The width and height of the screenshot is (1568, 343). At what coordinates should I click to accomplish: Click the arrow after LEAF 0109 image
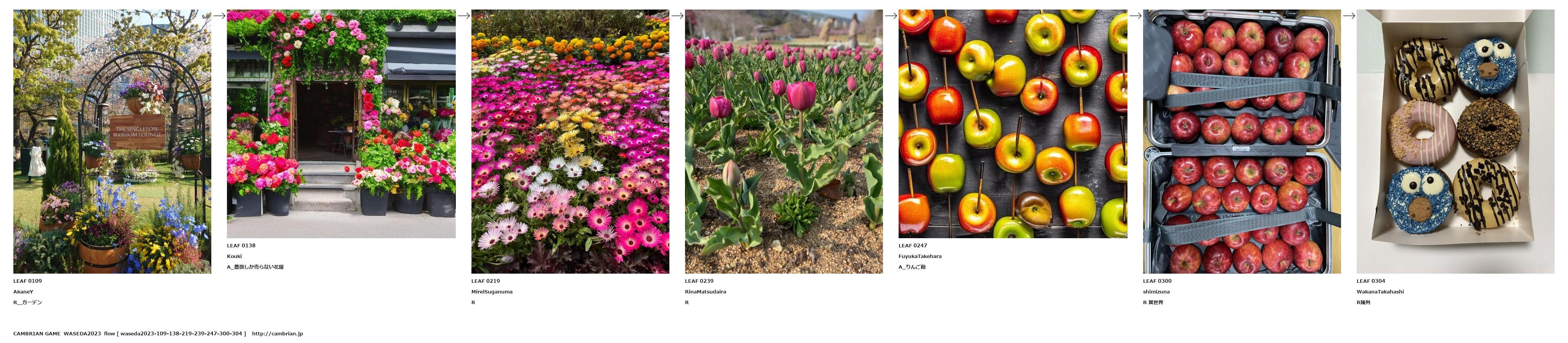[x=219, y=16]
